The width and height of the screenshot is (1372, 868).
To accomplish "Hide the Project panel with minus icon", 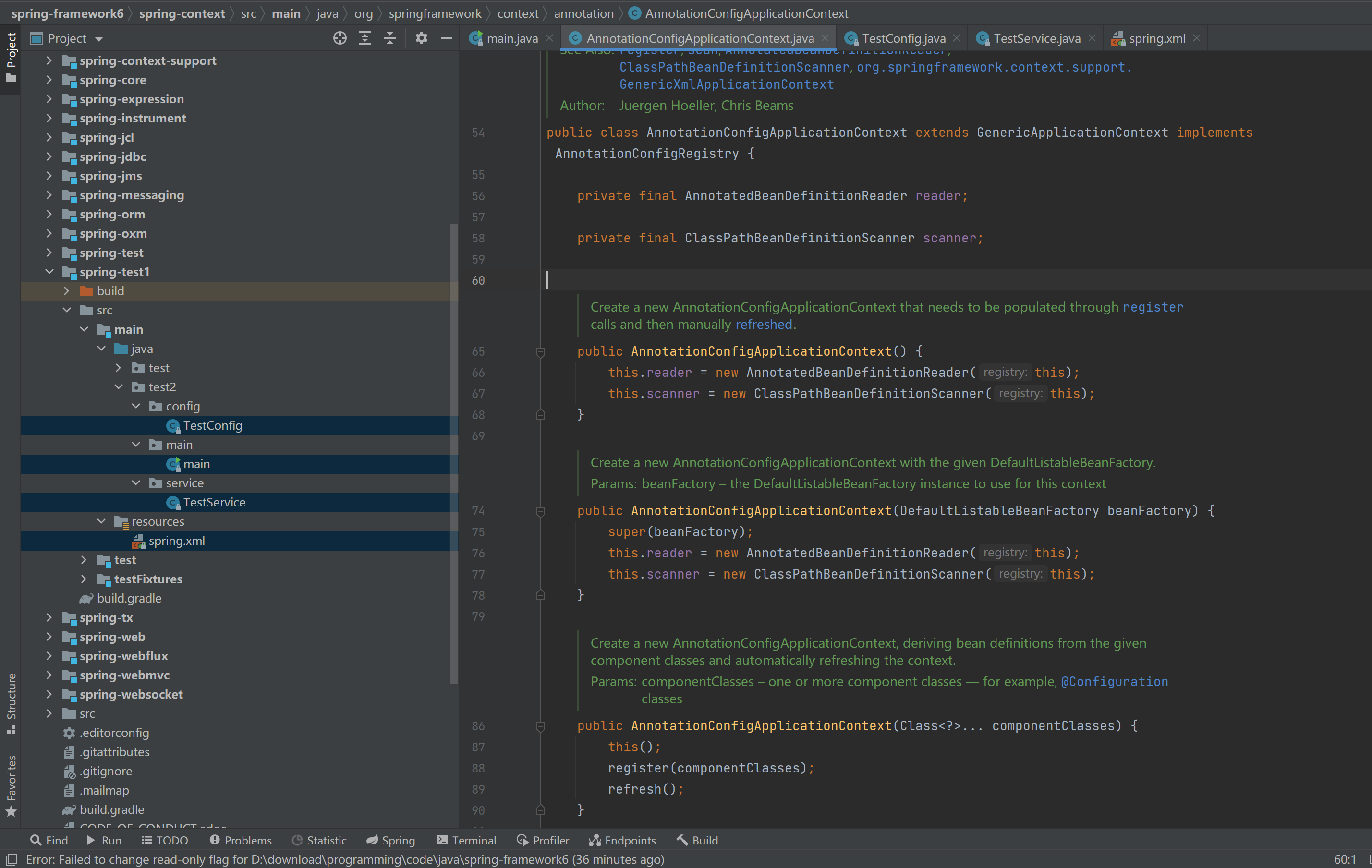I will pos(446,38).
